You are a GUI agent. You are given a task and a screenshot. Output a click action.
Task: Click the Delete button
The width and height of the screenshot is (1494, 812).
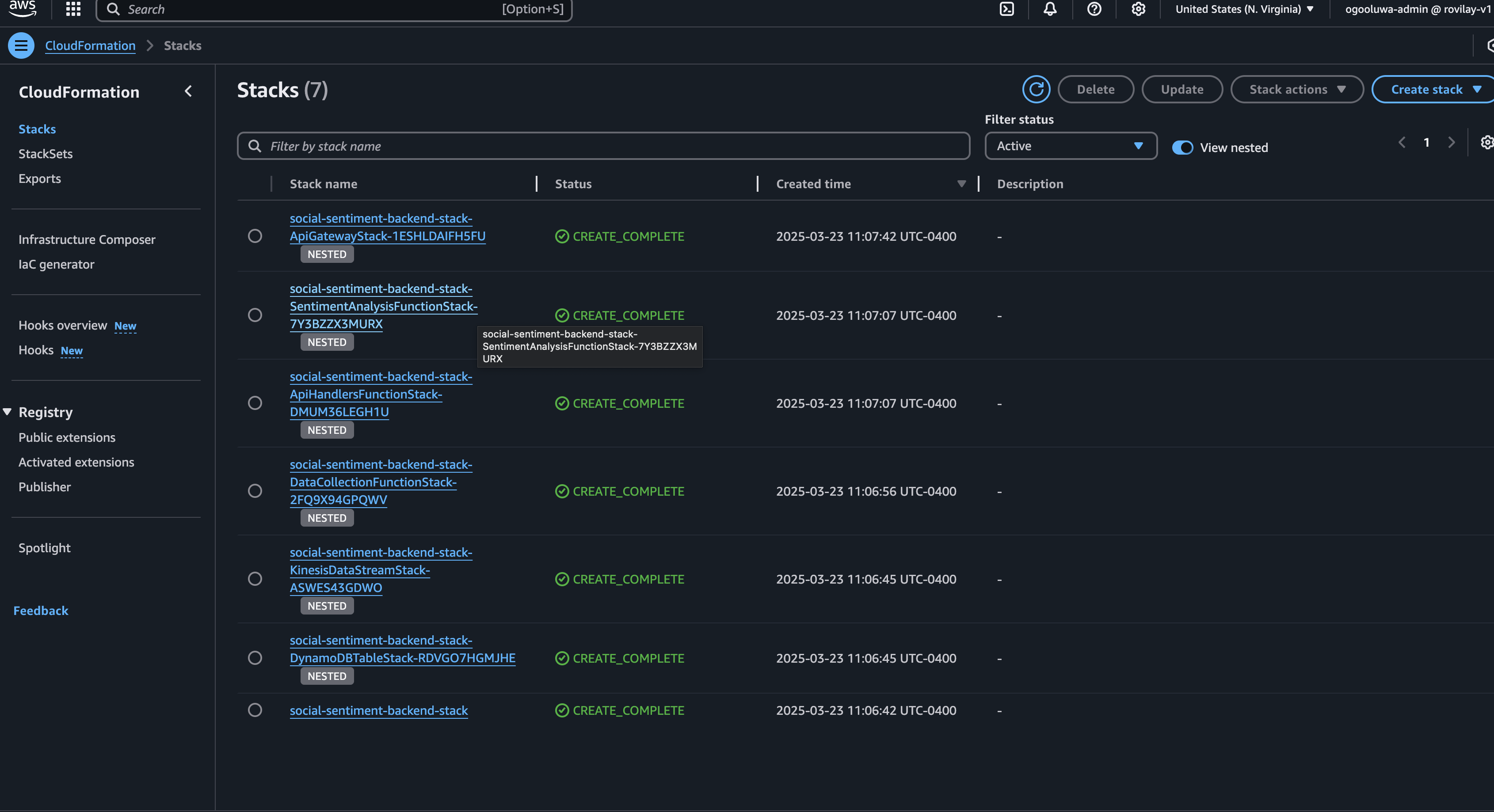[x=1096, y=89]
